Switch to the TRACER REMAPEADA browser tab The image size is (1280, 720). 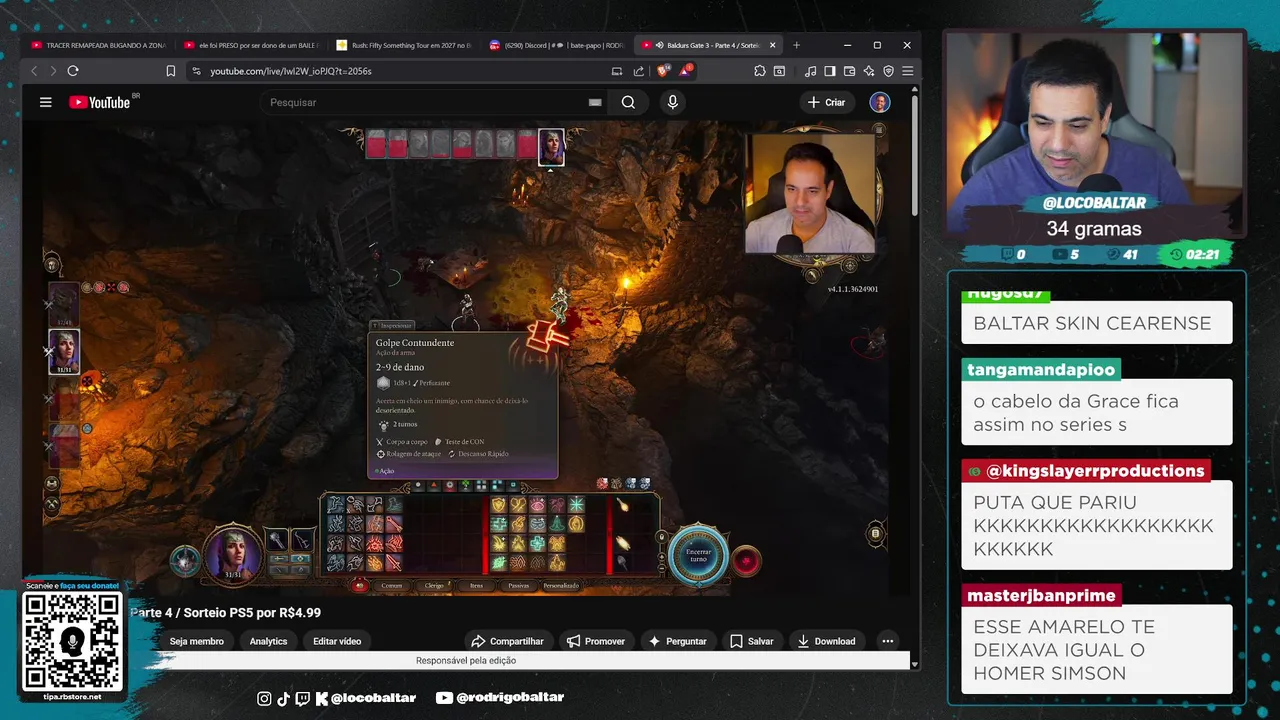100,45
